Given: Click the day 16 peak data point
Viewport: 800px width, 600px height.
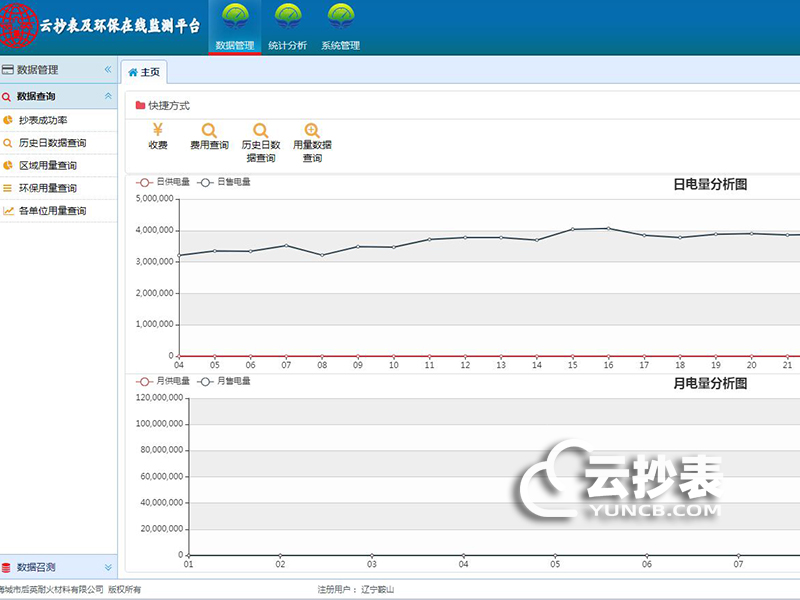Looking at the screenshot, I should 608,228.
